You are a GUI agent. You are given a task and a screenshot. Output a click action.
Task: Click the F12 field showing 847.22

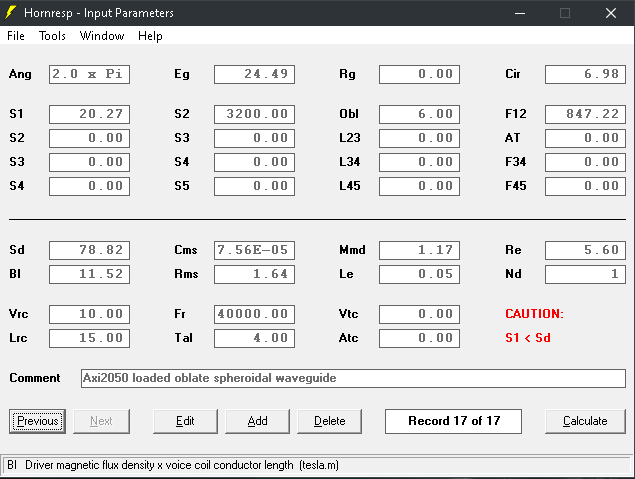pyautogui.click(x=585, y=114)
